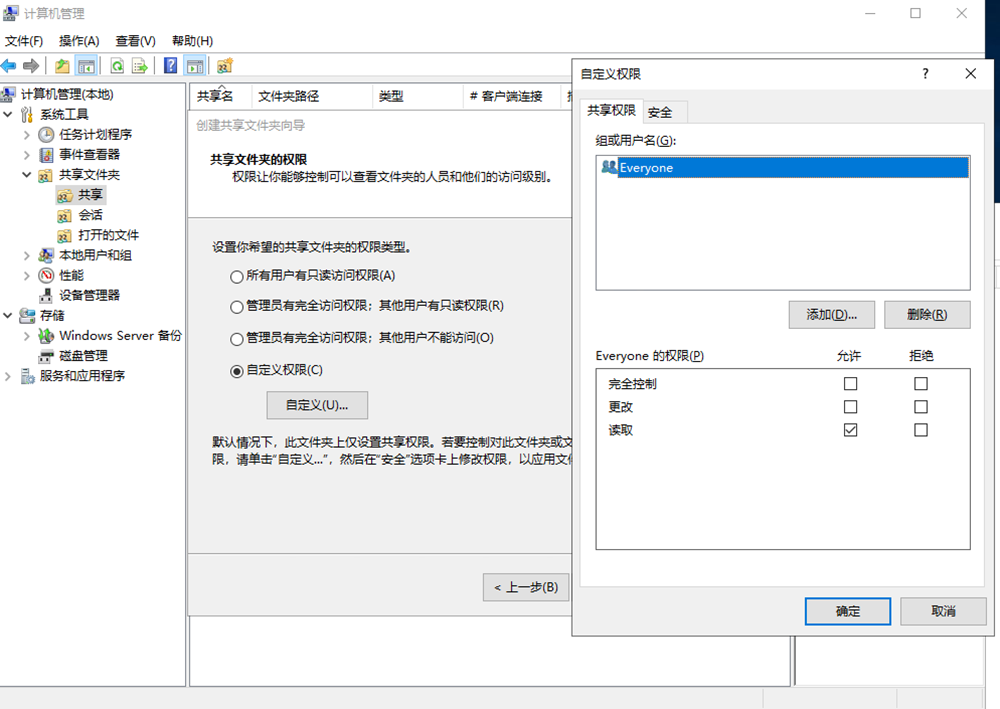Expand the 任务计划程序 tree node
Viewport: 1000px width, 709px height.
27,135
